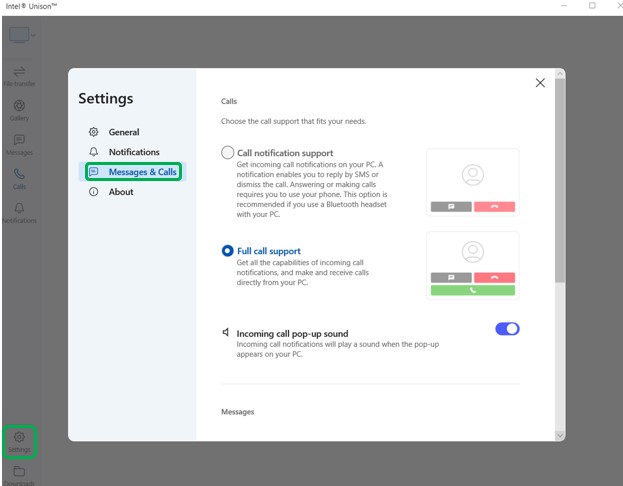The width and height of the screenshot is (623, 486).
Task: Open the Messages sidebar icon
Action: 19,142
